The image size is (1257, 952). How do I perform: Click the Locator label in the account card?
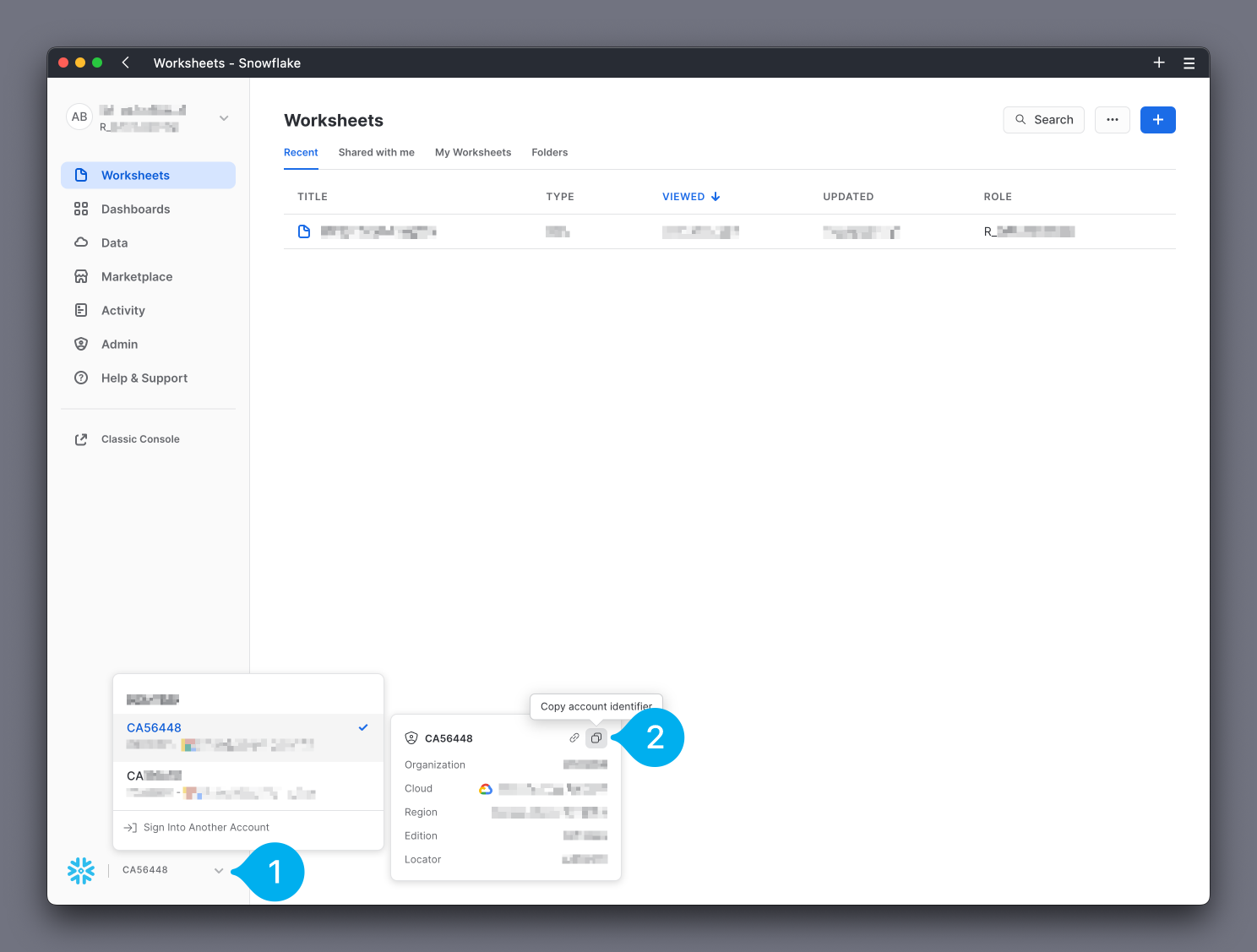pyautogui.click(x=422, y=860)
